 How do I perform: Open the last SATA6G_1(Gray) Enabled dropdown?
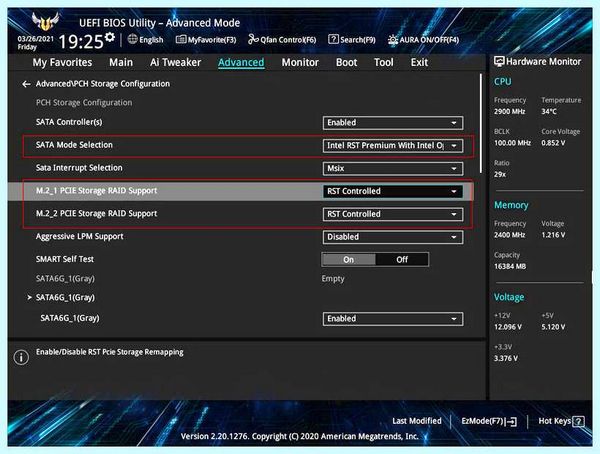[x=393, y=318]
